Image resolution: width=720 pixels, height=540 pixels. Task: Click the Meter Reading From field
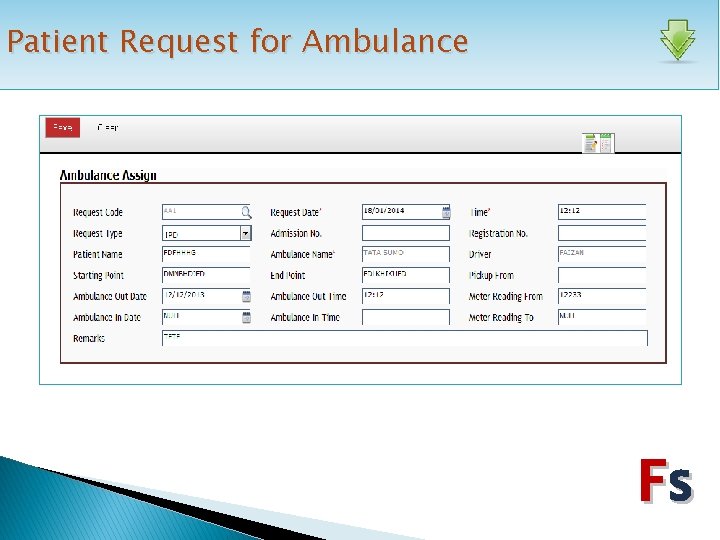tap(602, 296)
